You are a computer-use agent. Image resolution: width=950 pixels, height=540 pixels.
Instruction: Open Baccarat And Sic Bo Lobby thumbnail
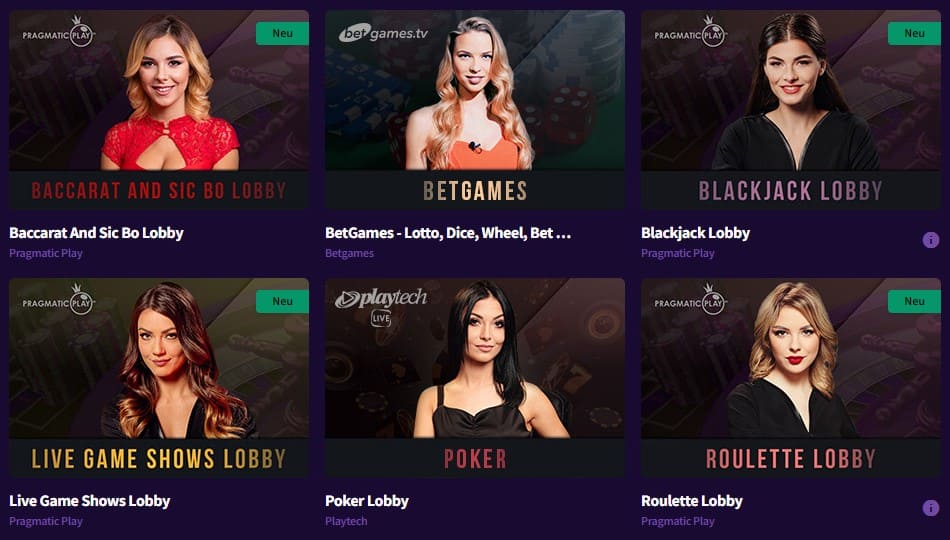click(x=159, y=110)
